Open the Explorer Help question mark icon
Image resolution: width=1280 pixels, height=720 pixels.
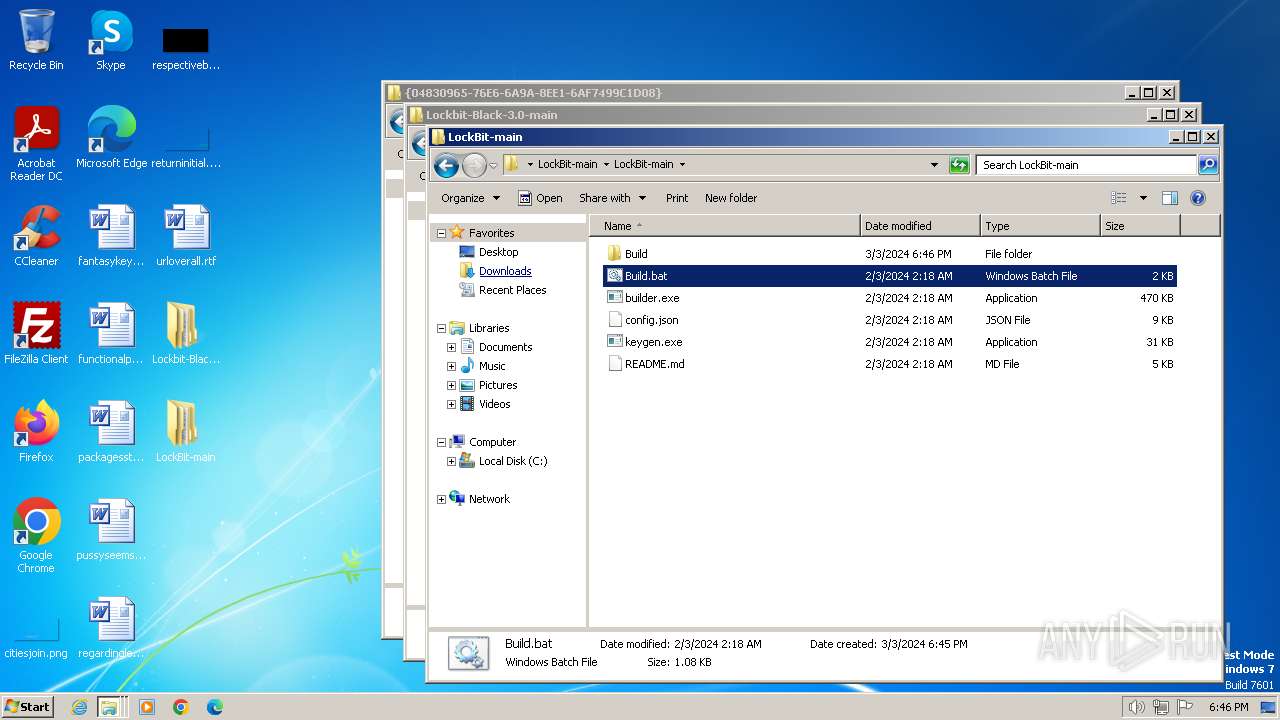1198,198
